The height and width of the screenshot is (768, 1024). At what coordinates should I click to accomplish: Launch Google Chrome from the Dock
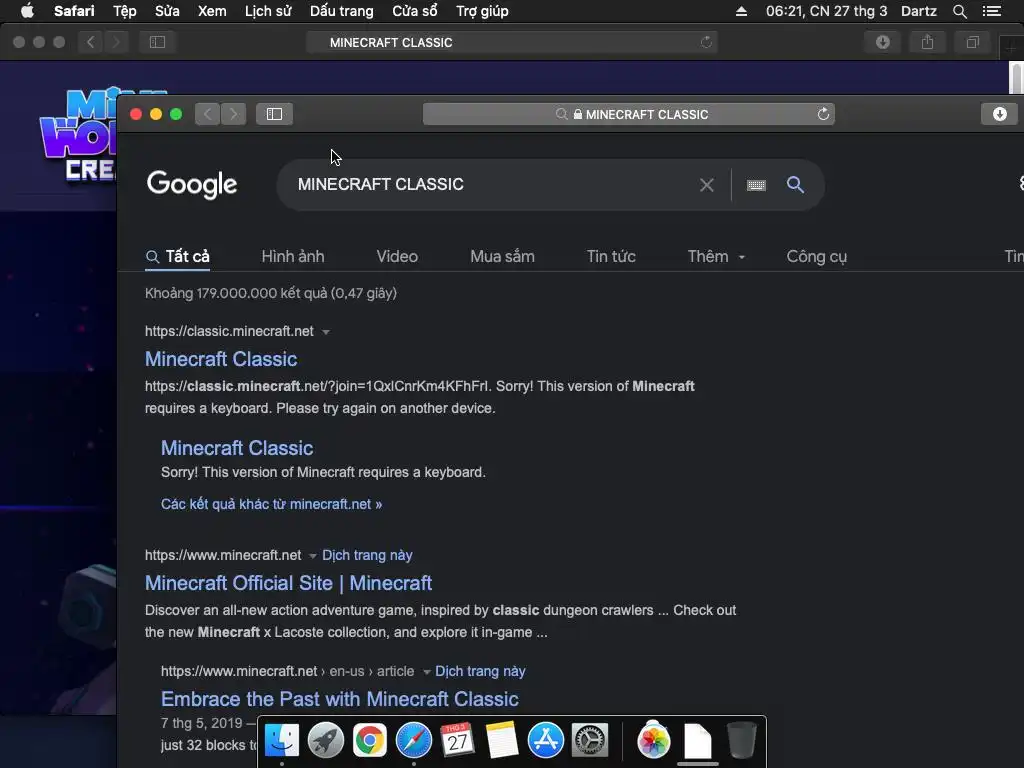pyautogui.click(x=370, y=741)
